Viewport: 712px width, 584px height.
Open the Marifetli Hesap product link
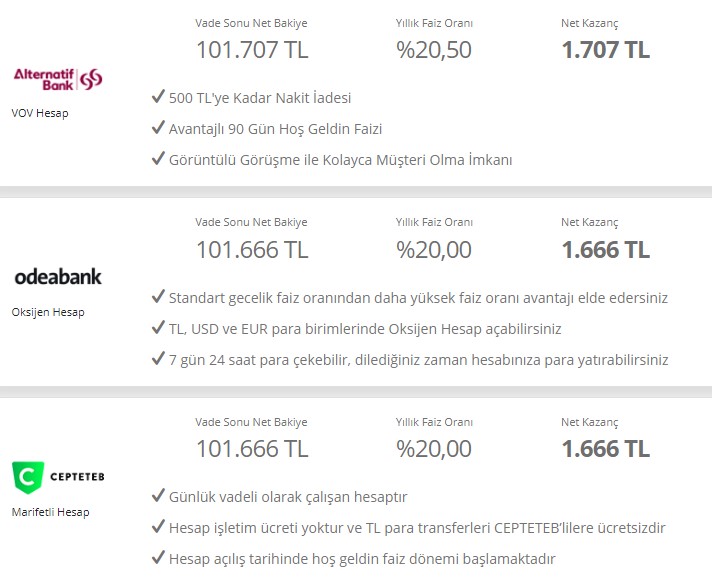tap(50, 512)
